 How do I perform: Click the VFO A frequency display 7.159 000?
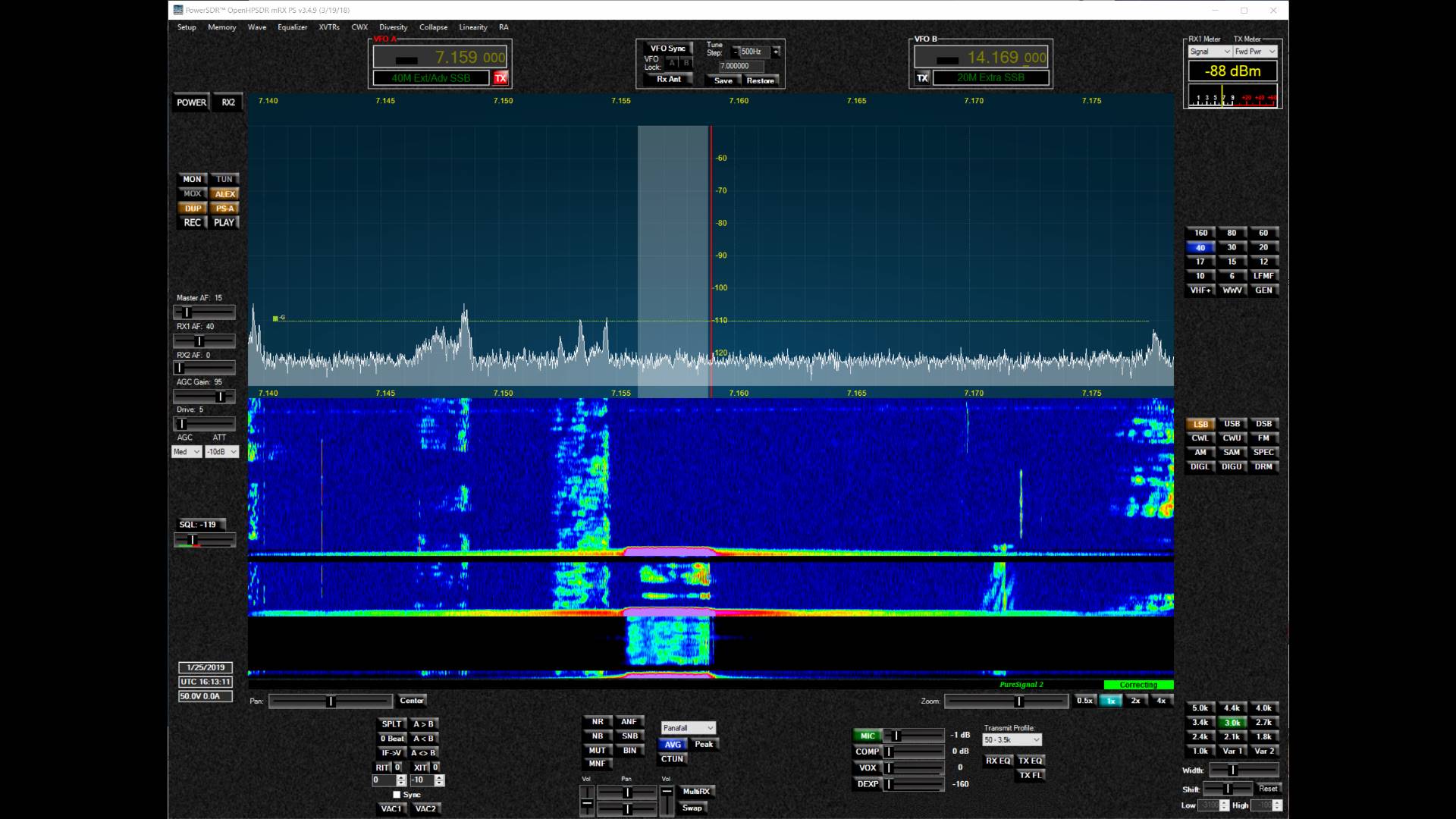coord(440,58)
